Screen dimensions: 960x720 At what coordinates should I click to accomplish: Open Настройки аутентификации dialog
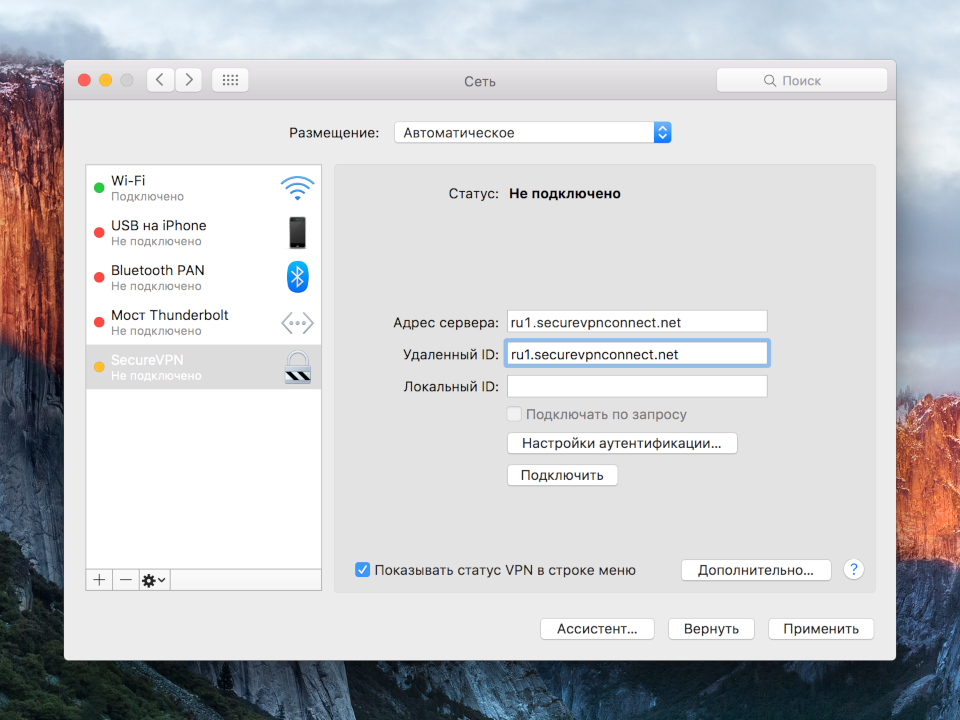622,443
